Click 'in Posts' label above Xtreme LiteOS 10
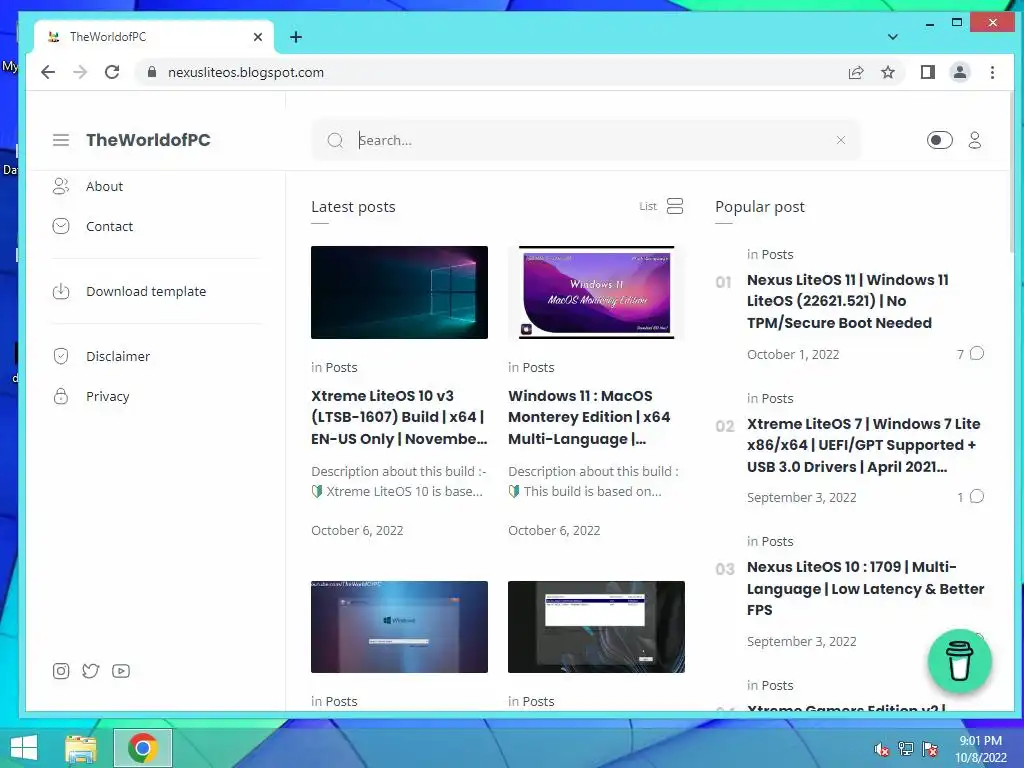The height and width of the screenshot is (768, 1024). (334, 367)
